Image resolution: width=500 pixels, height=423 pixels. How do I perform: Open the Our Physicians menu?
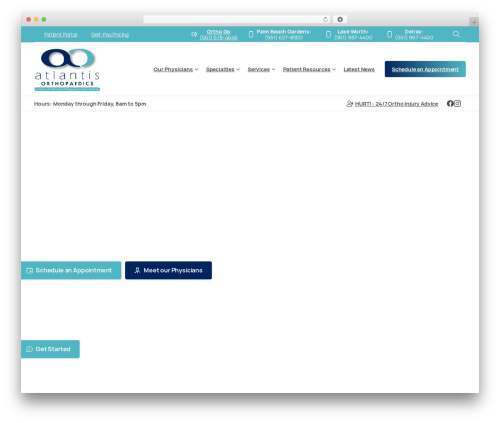(173, 69)
